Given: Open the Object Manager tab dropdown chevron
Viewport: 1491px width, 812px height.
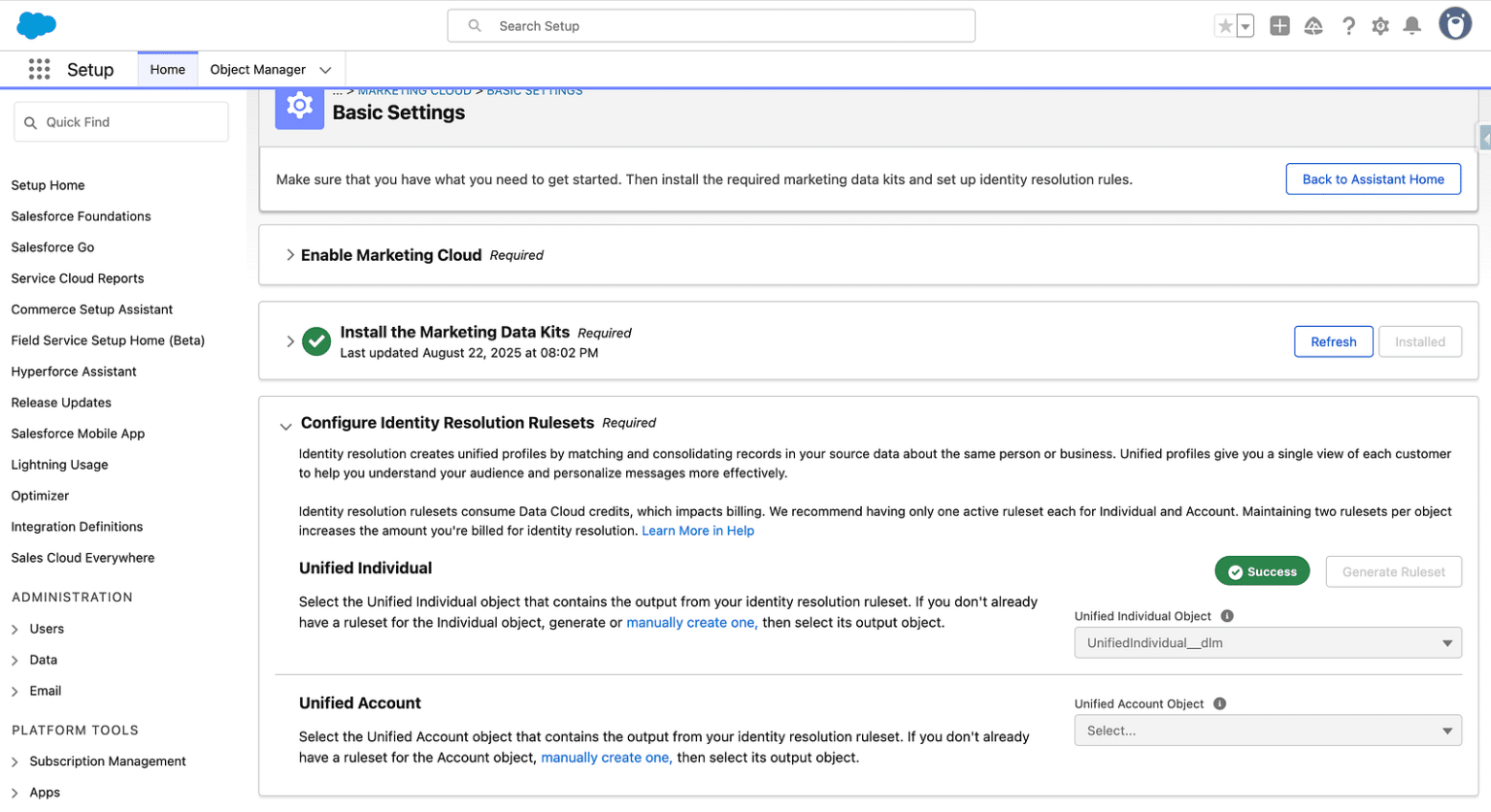Looking at the screenshot, I should click(x=325, y=70).
